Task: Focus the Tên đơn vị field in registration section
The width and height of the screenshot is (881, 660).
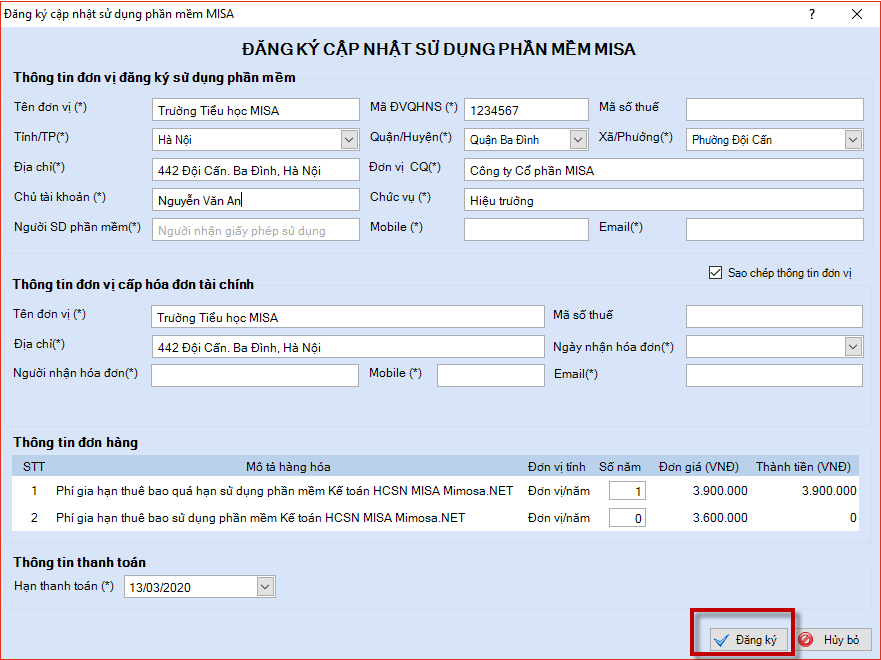Action: click(x=256, y=110)
